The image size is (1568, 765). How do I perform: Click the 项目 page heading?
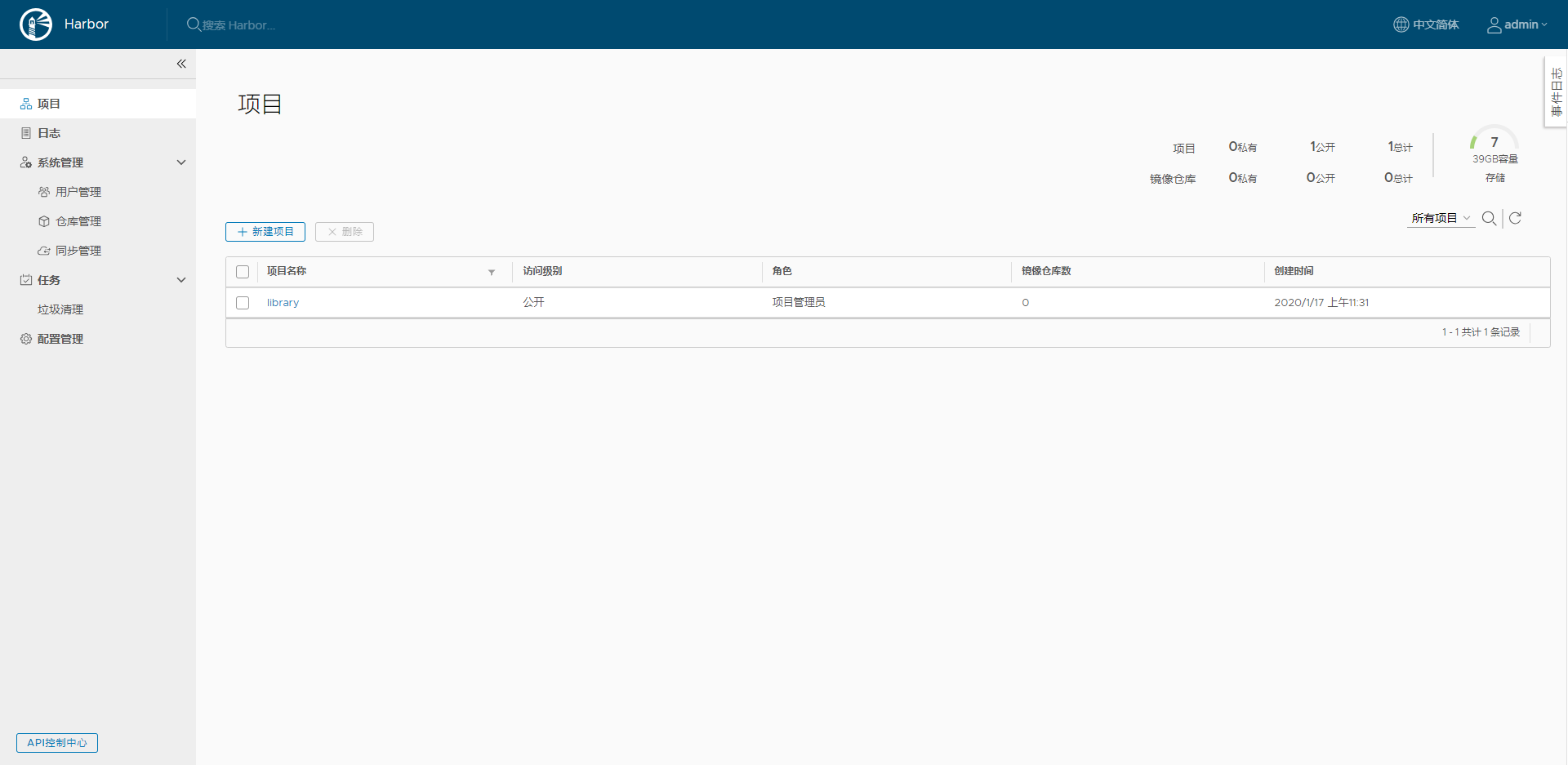tap(260, 104)
